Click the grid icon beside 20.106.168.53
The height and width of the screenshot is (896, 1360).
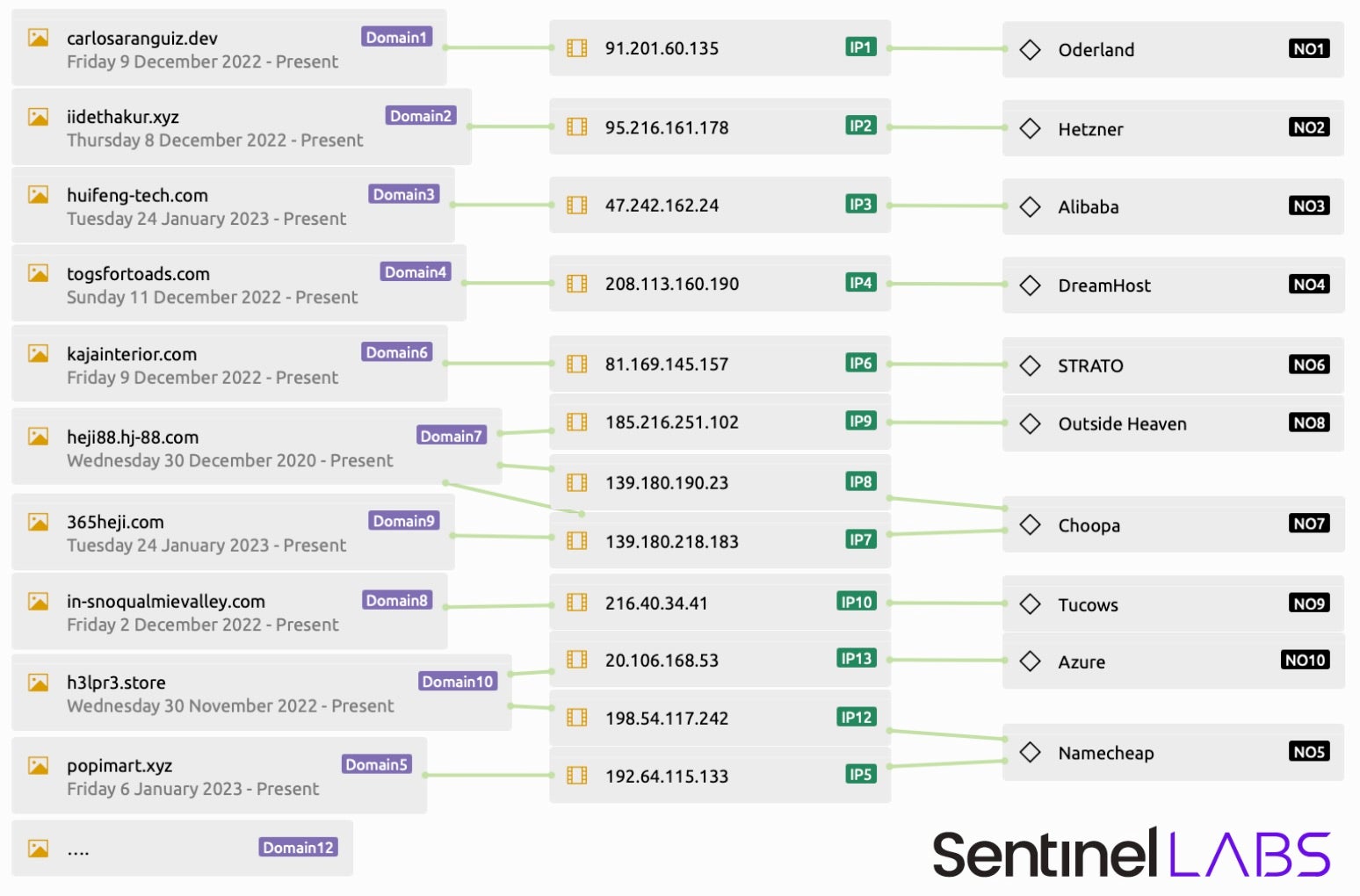click(x=577, y=660)
